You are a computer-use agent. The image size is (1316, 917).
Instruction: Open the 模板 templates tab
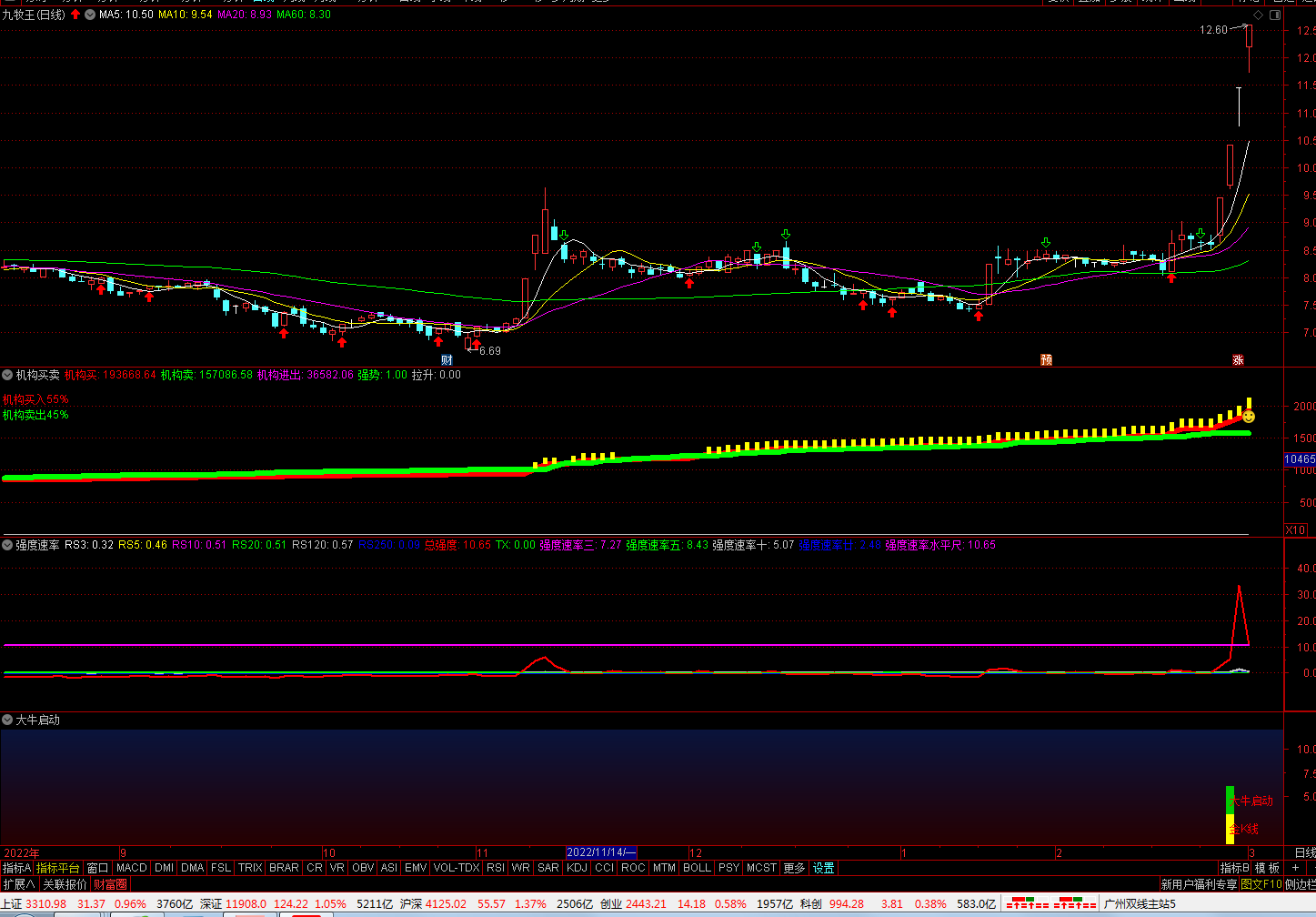tap(1268, 868)
